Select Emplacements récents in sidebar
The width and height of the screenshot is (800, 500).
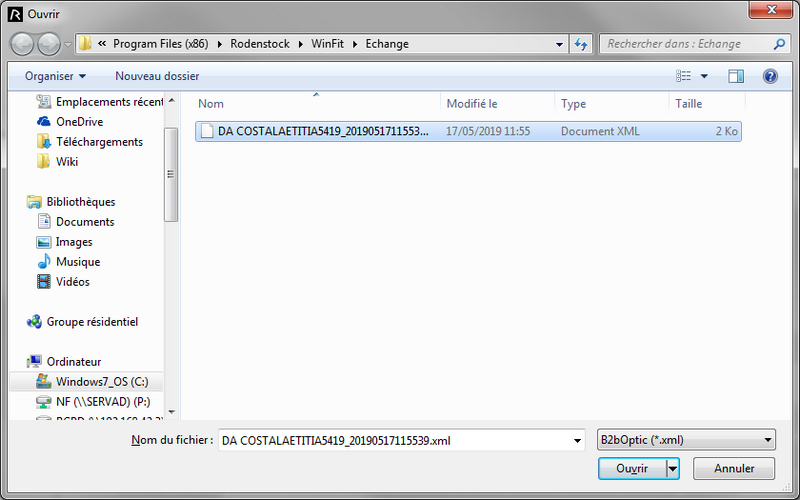(100, 102)
